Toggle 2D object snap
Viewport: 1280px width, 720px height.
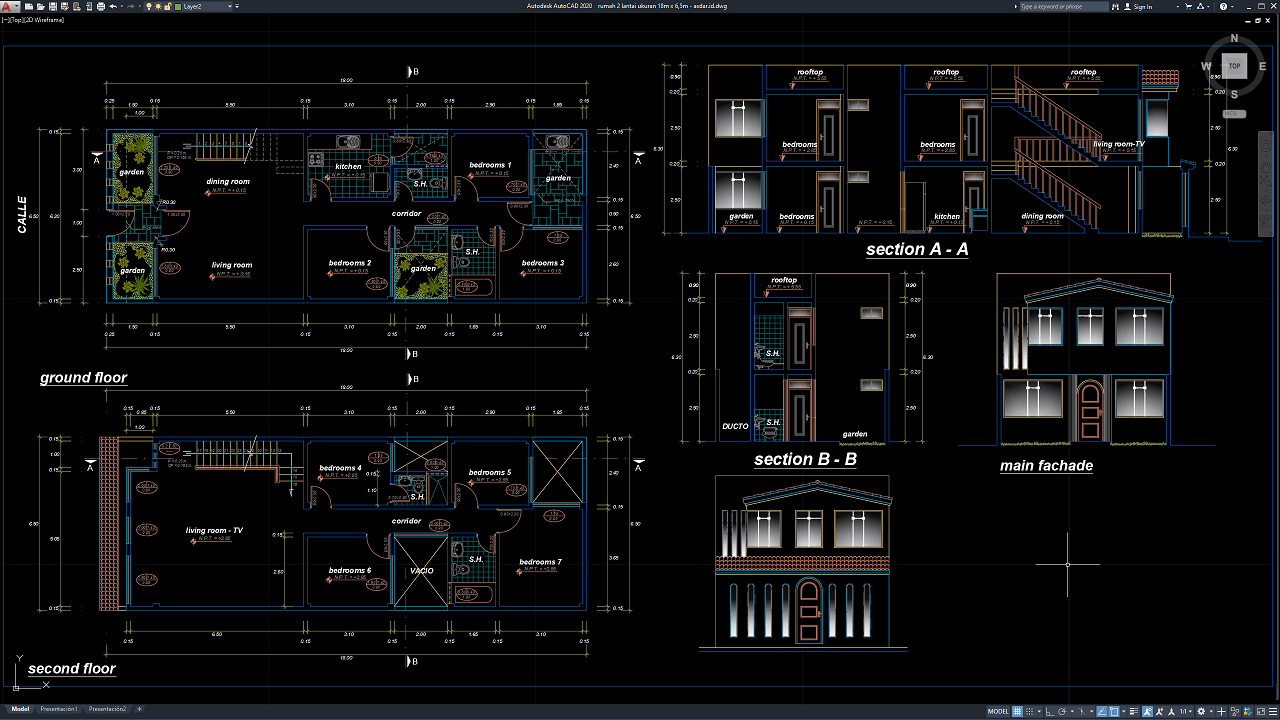(x=1114, y=711)
